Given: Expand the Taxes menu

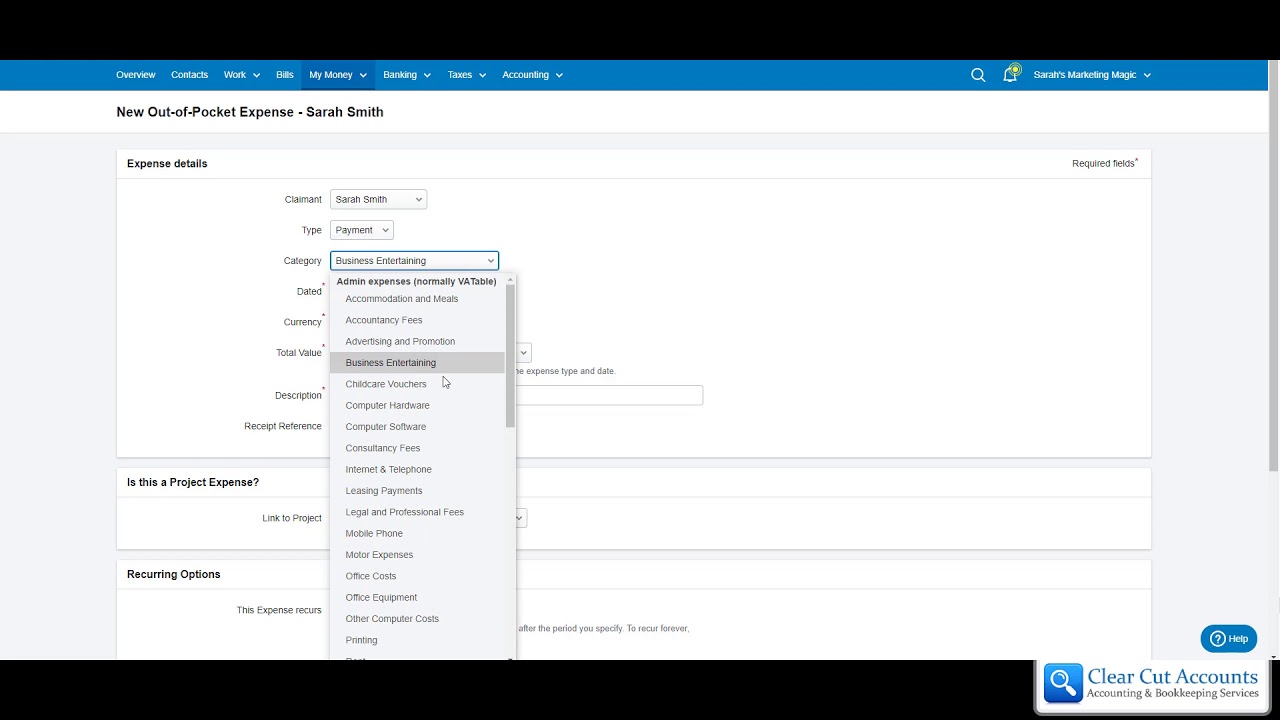Looking at the screenshot, I should (467, 75).
